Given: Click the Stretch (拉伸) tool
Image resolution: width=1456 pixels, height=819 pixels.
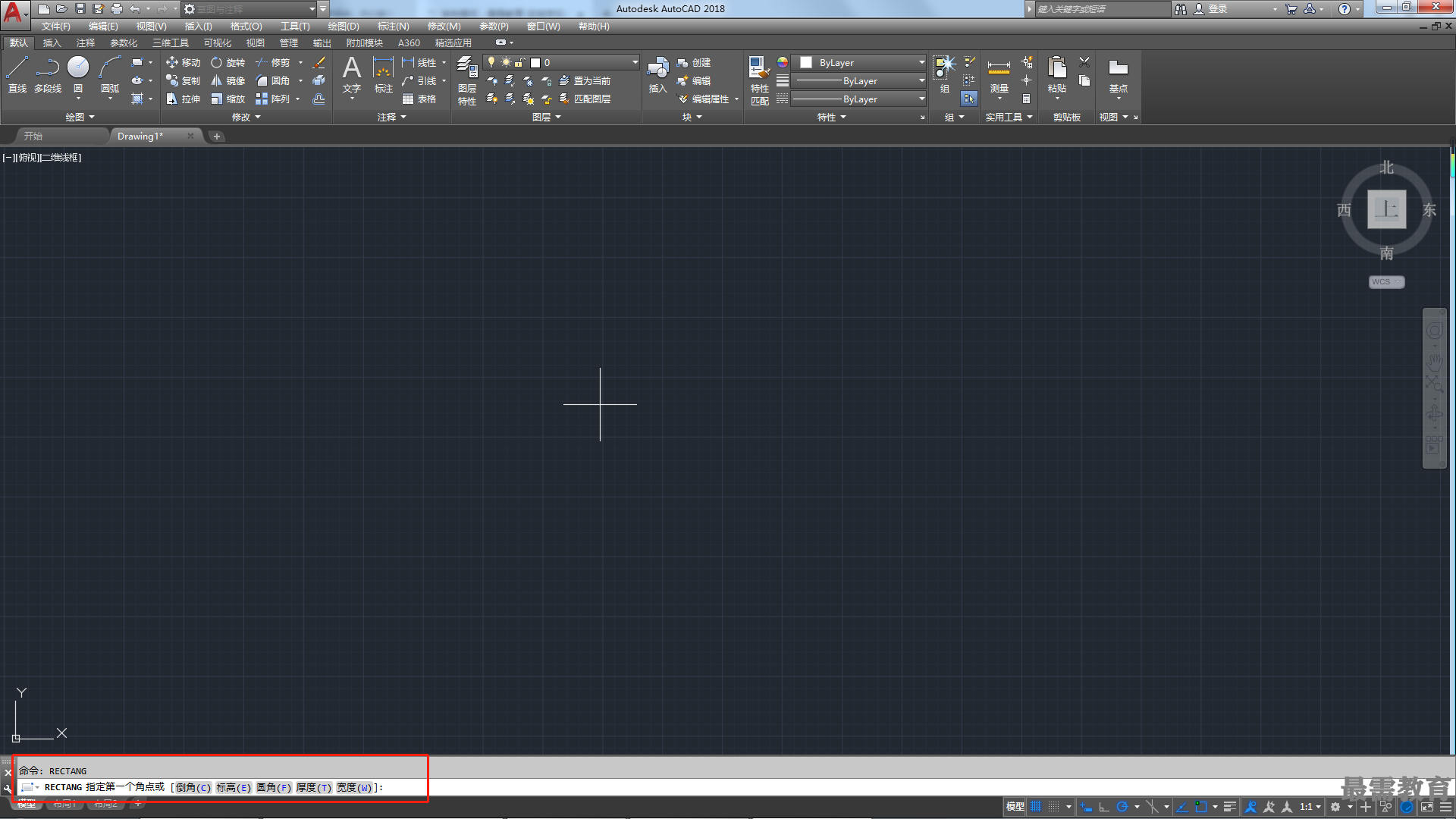Looking at the screenshot, I should click(x=183, y=99).
